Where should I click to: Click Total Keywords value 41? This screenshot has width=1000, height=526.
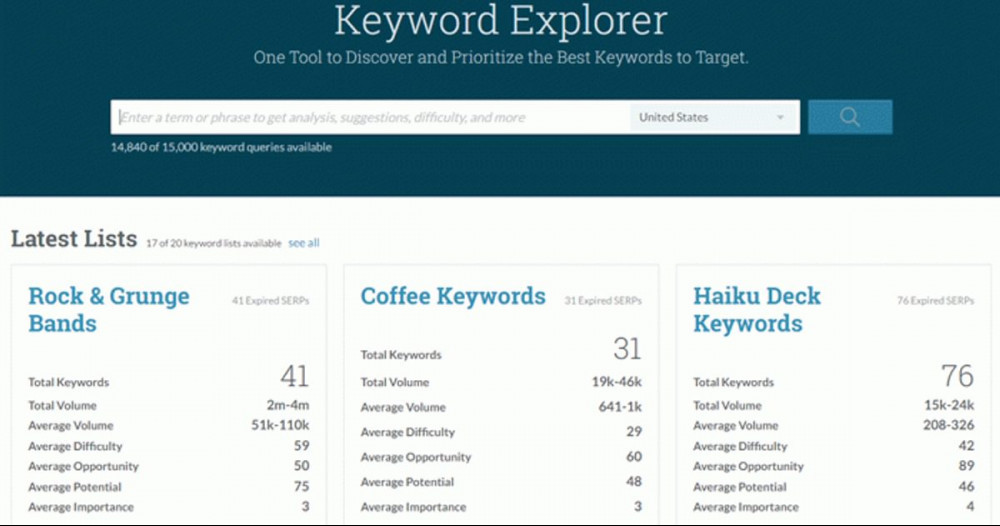[295, 376]
